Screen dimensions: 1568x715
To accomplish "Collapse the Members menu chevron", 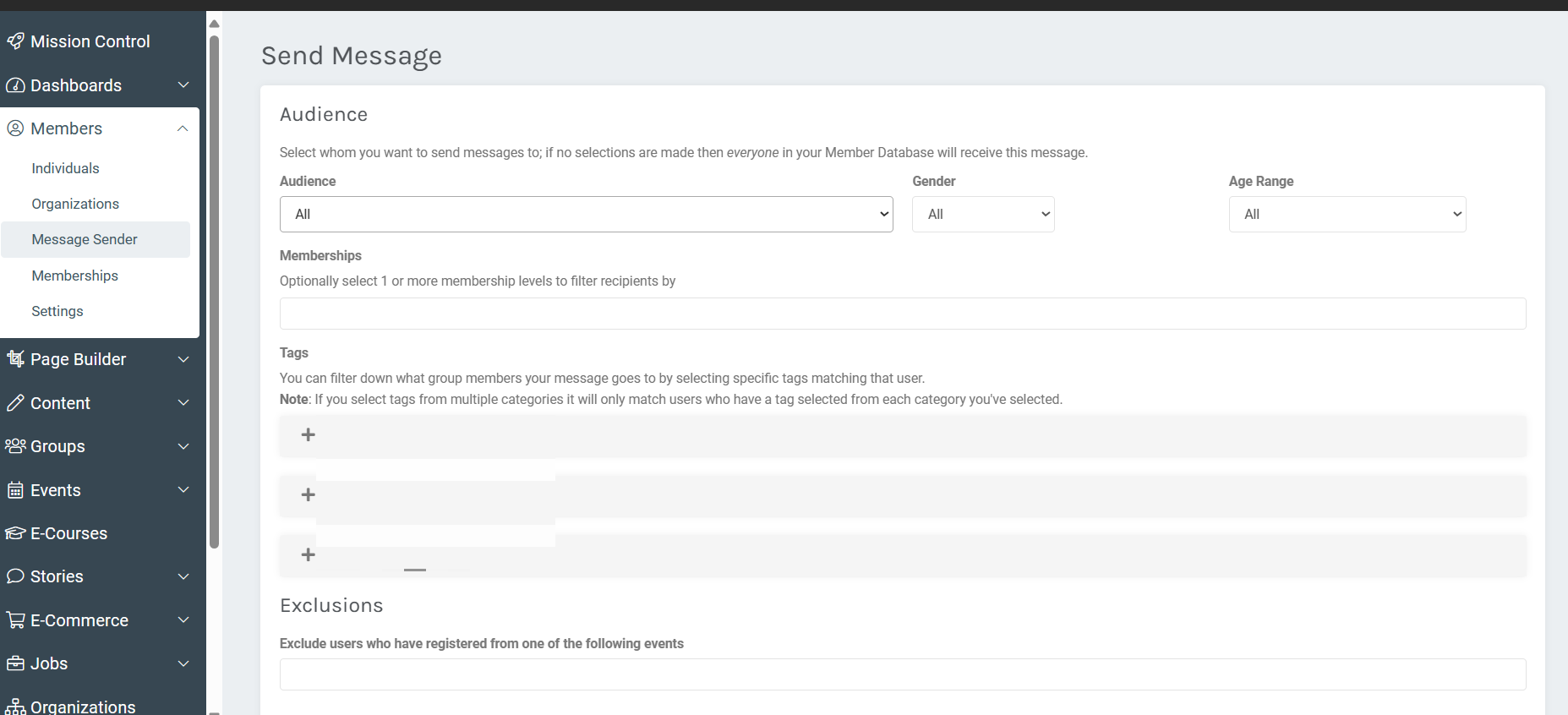I will [x=183, y=128].
